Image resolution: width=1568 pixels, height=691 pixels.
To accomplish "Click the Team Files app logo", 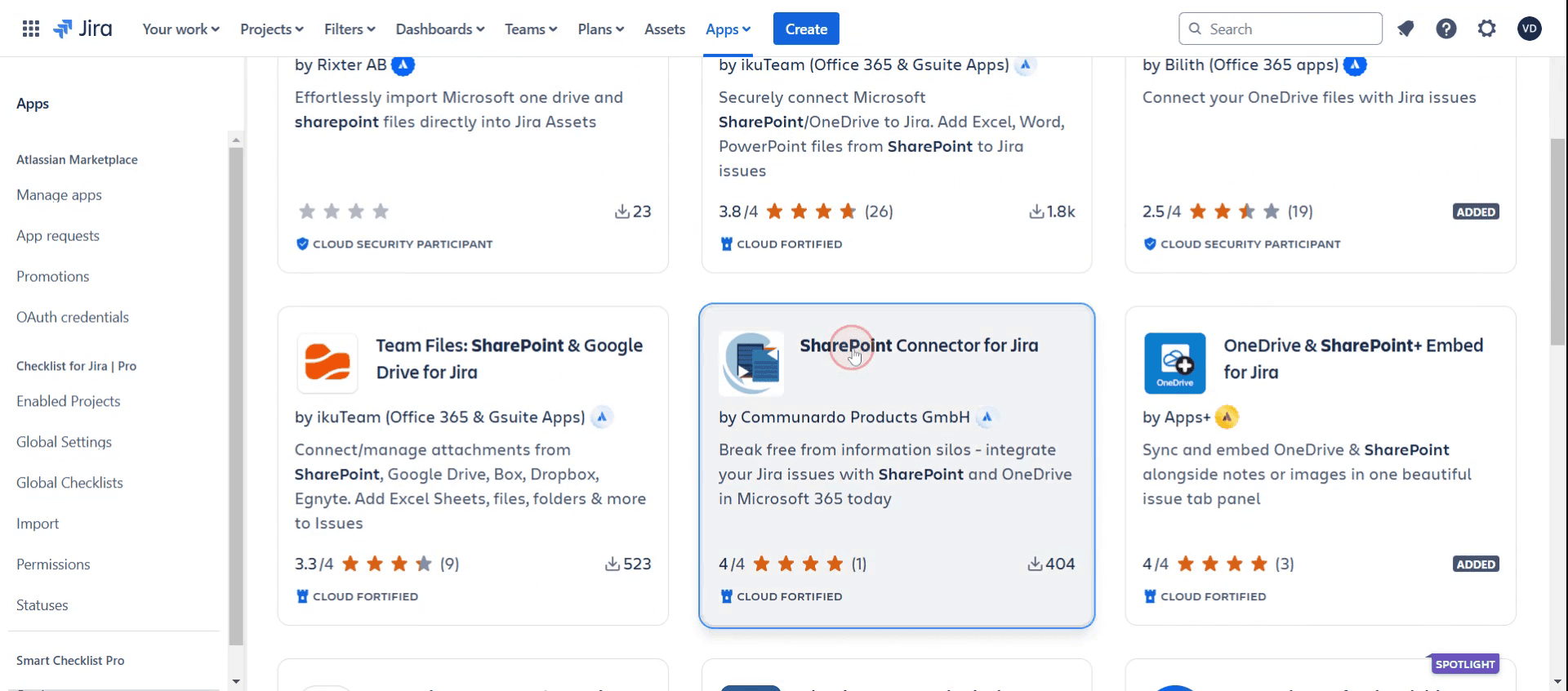I will click(x=327, y=363).
